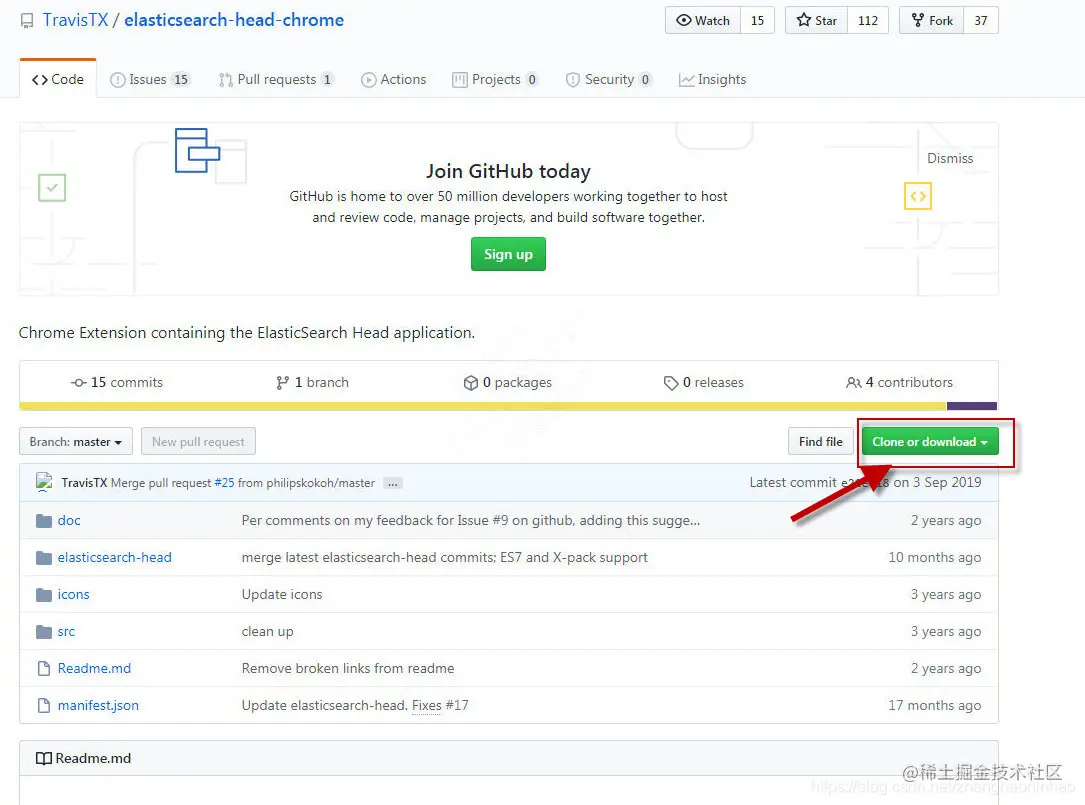
Task: Click the icons folder icon
Action: 44,595
